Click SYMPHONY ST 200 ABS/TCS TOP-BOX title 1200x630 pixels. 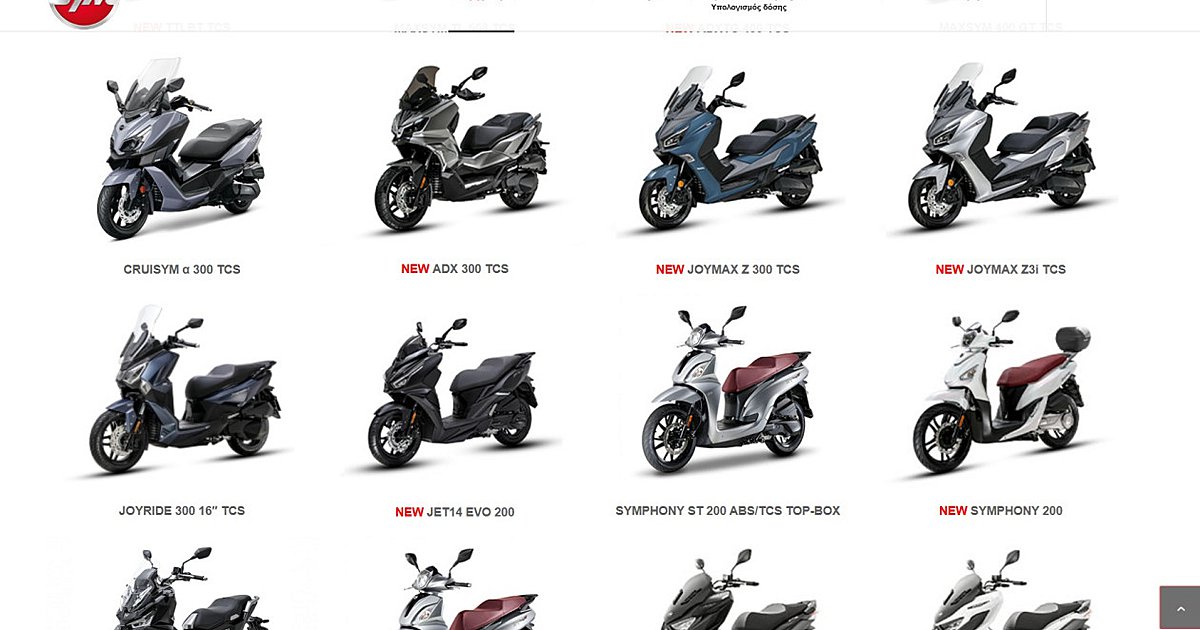point(728,511)
